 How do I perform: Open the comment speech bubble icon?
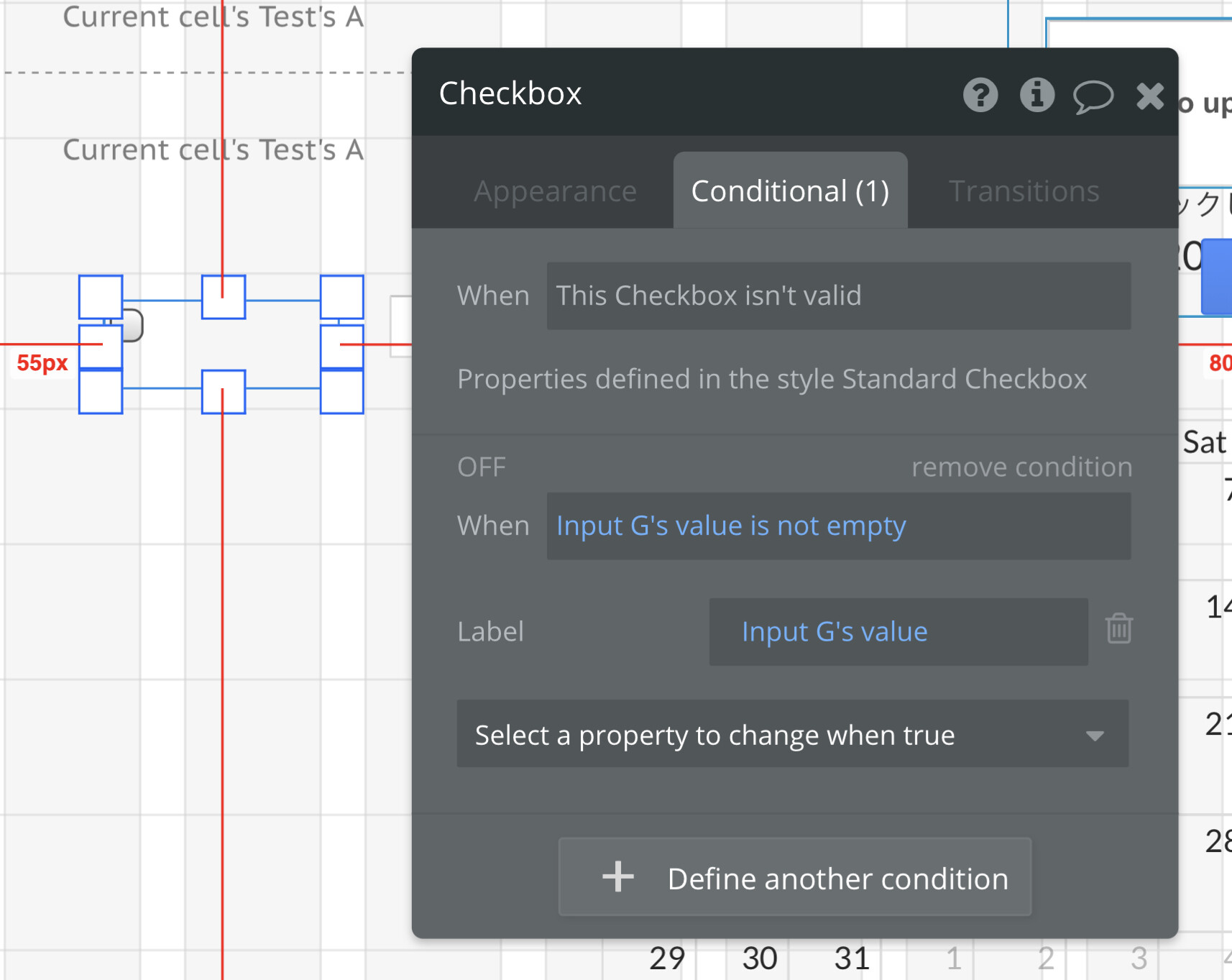[x=1093, y=96]
